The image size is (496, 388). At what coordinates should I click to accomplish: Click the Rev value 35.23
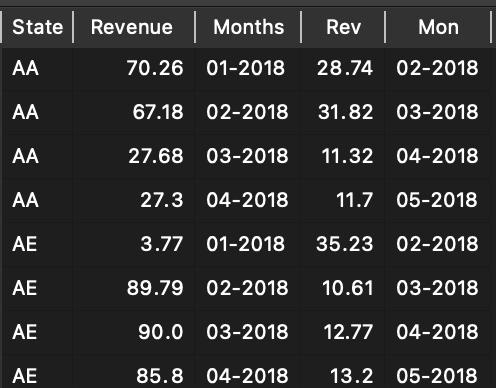343,244
